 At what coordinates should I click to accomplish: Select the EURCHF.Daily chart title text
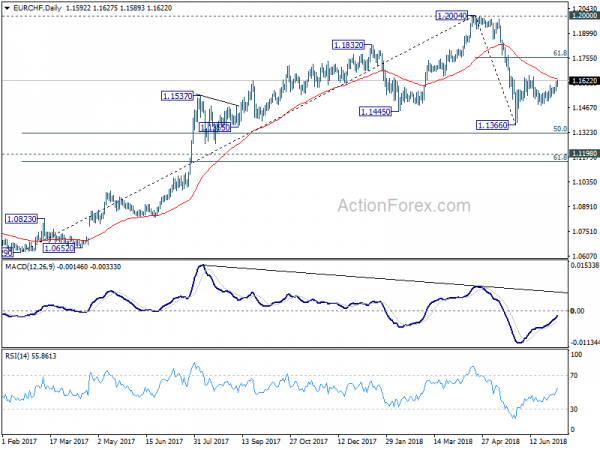(37, 8)
